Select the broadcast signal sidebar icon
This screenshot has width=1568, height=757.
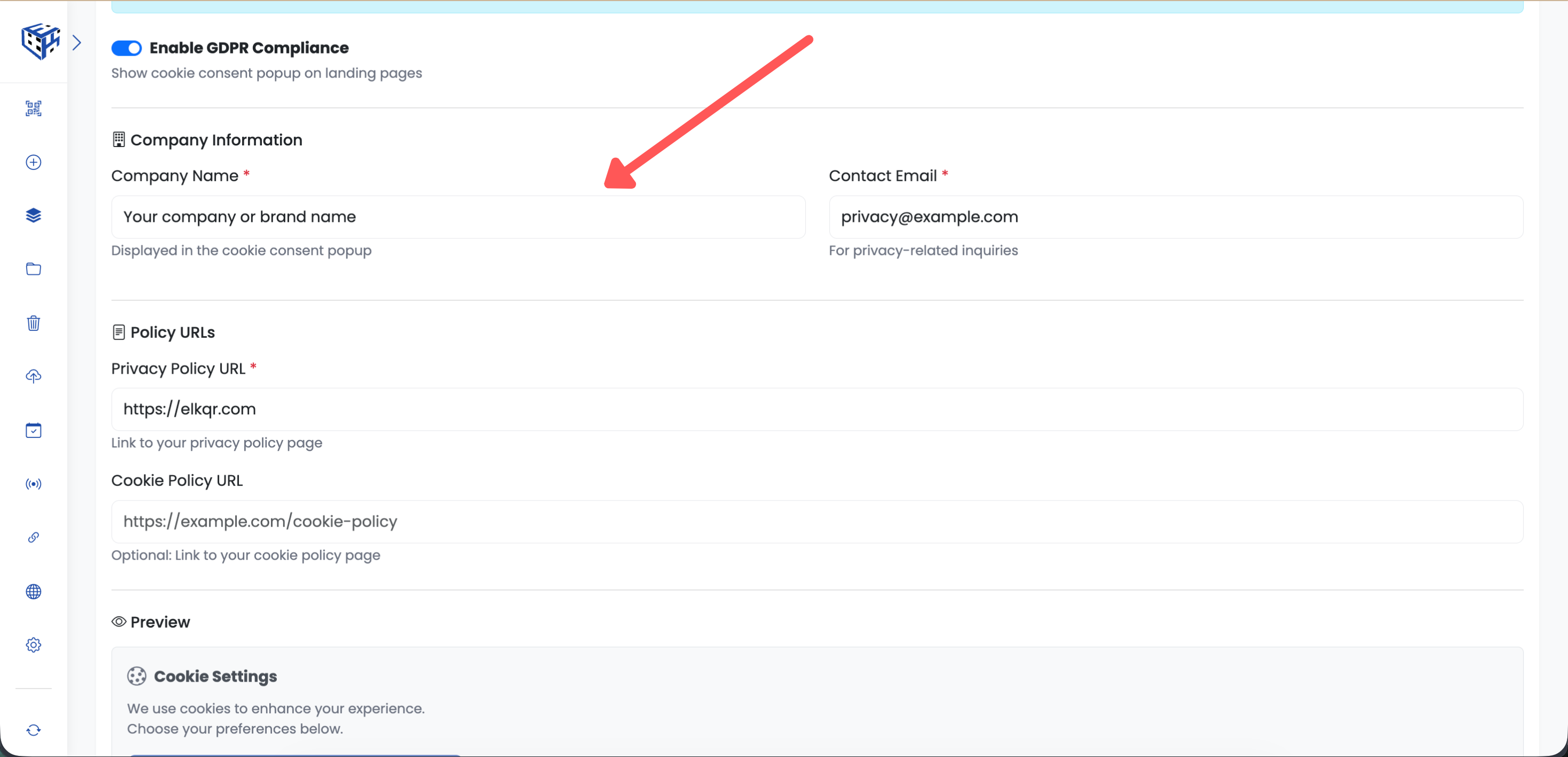34,484
